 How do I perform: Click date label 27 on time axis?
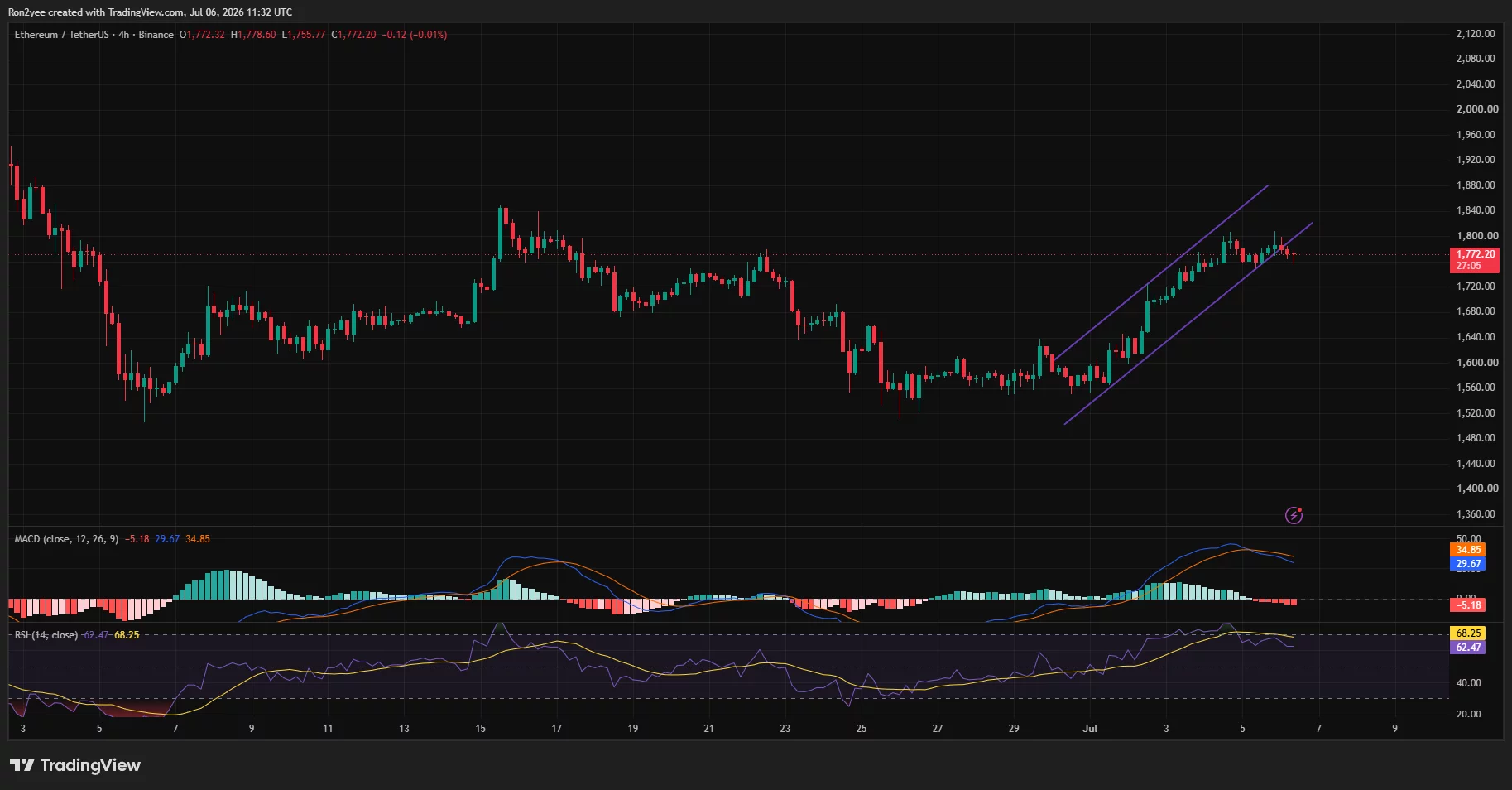pyautogui.click(x=938, y=729)
